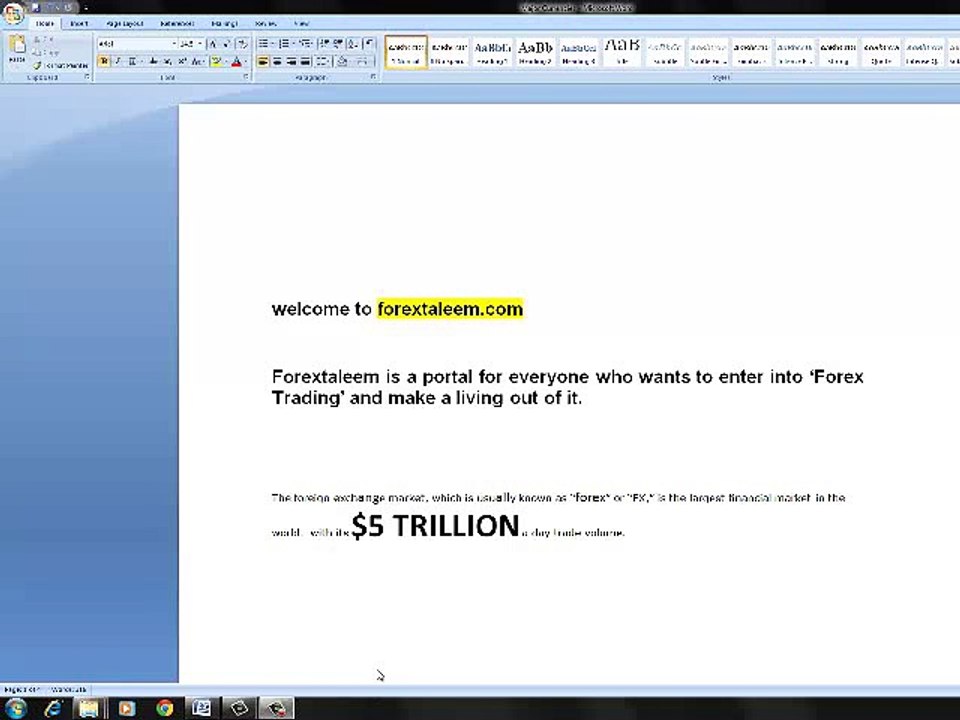Viewport: 960px width, 720px height.
Task: Open Google Chrome from the taskbar
Action: (x=164, y=708)
